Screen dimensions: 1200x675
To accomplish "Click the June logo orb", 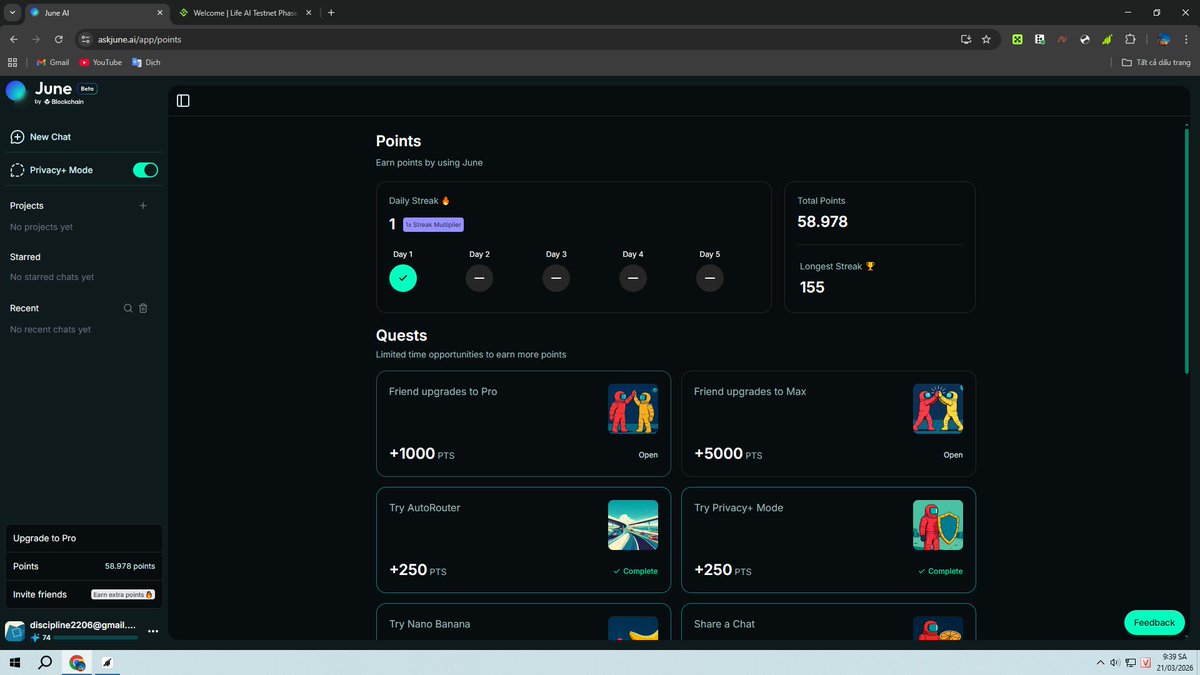I will click(16, 91).
